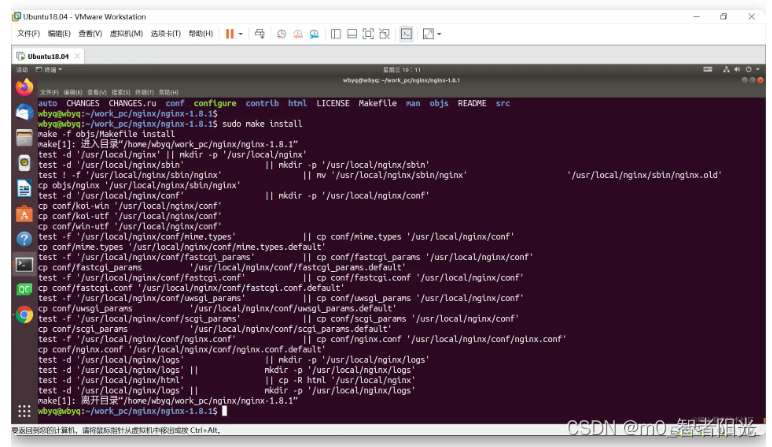Screen dimensions: 772x447
Task: Open VMware 文件(F) menu
Action: tap(28, 33)
